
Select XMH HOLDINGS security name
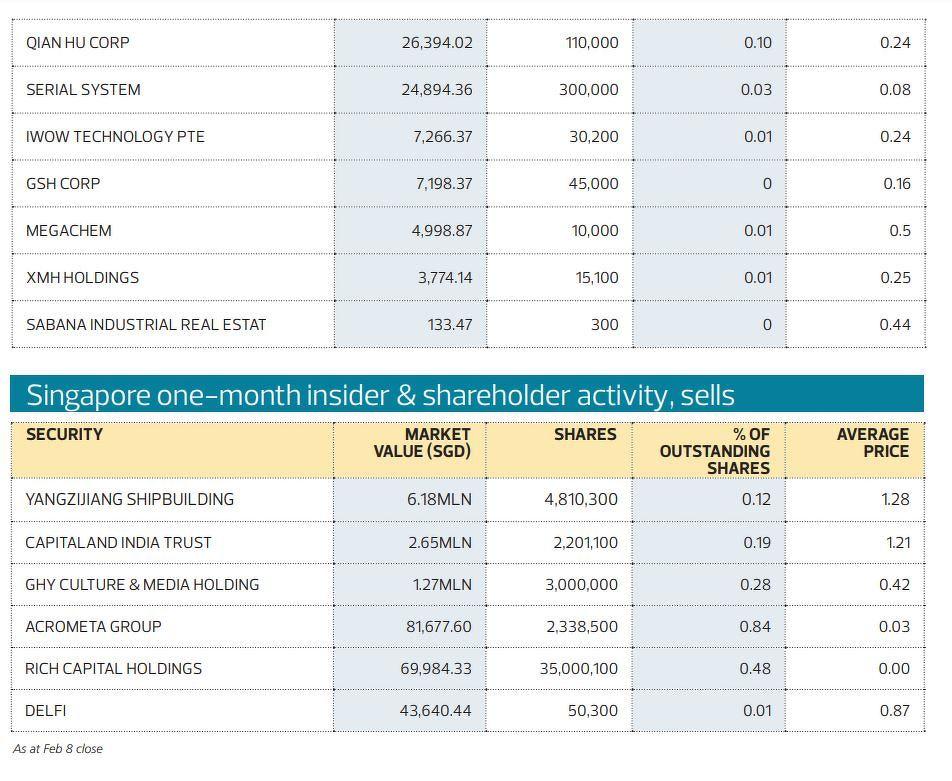82,278
